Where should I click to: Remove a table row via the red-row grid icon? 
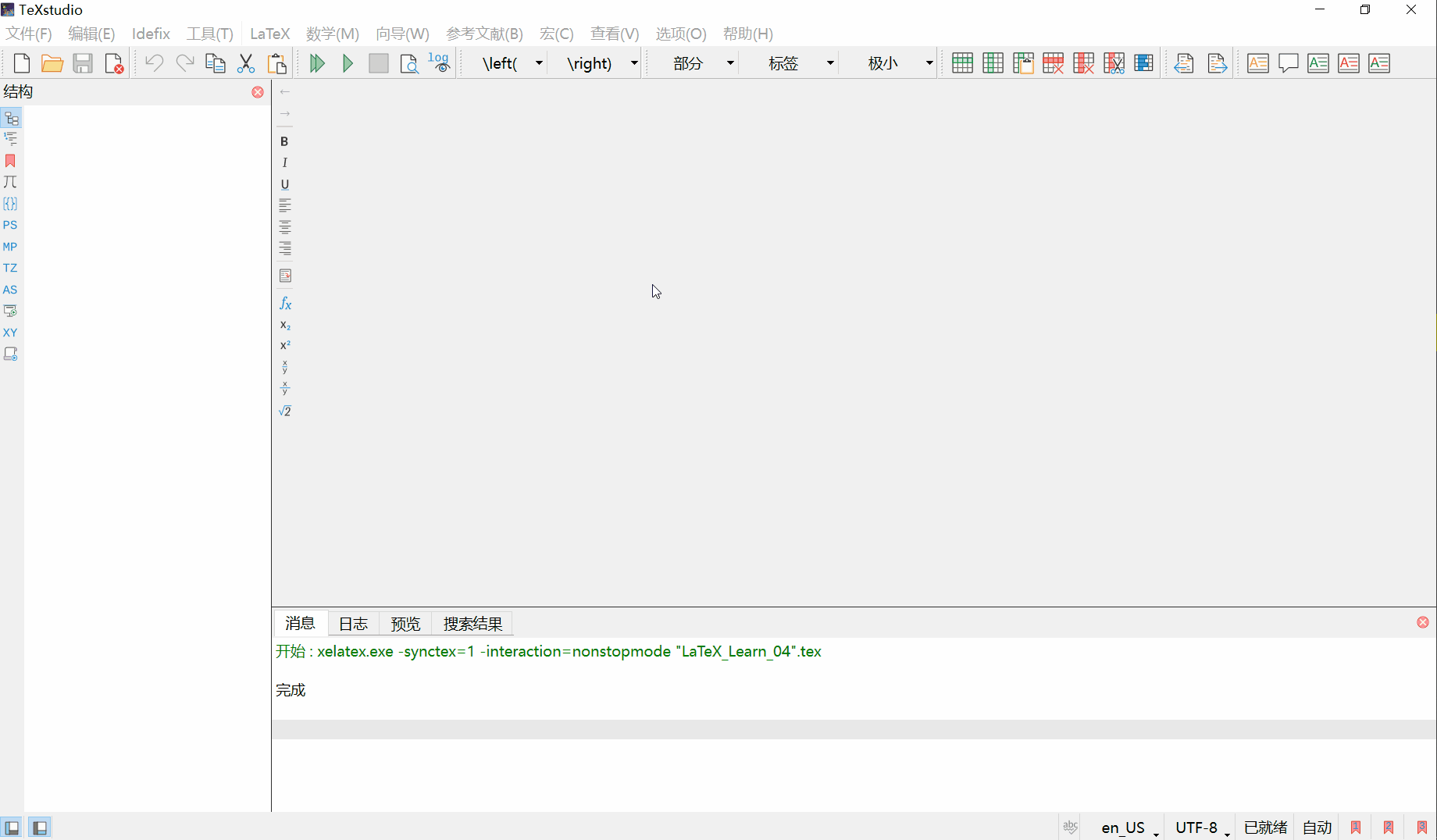coord(1054,63)
